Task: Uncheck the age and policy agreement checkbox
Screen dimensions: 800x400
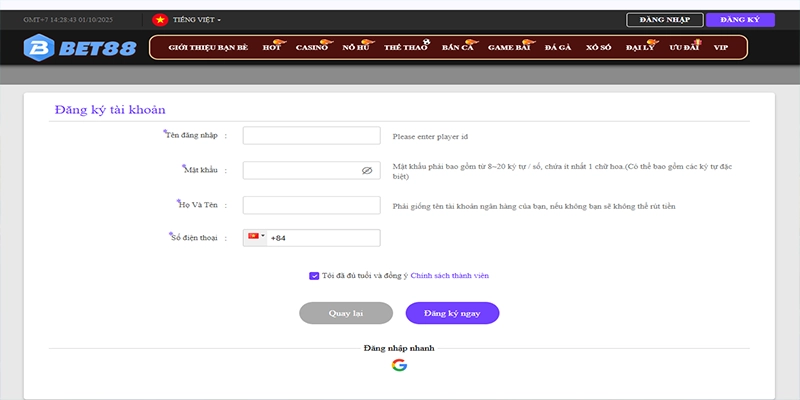Action: tap(315, 275)
